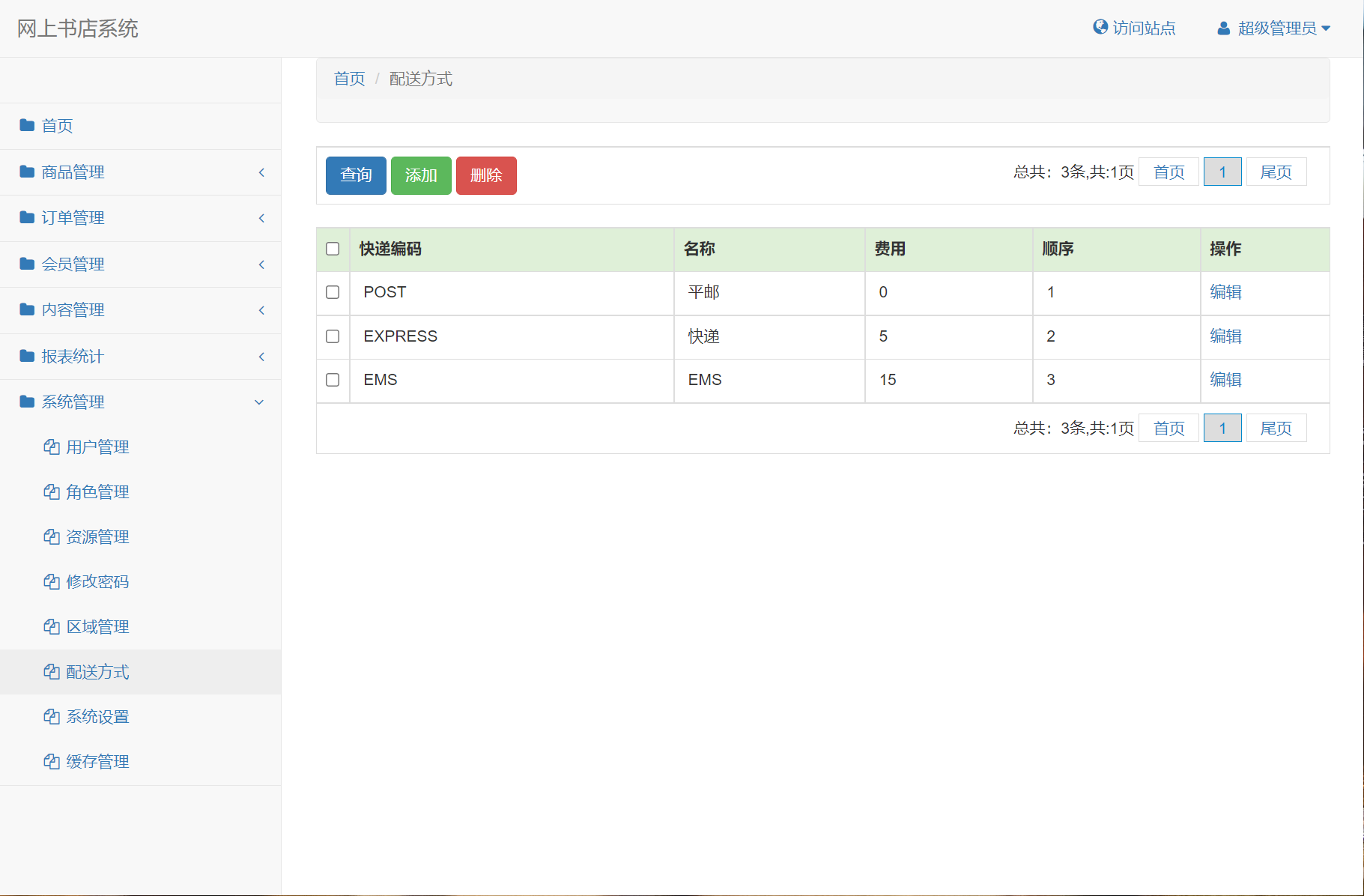Expand the 报表统计 chevron arrow
This screenshot has height=896, width=1364.
click(x=261, y=357)
